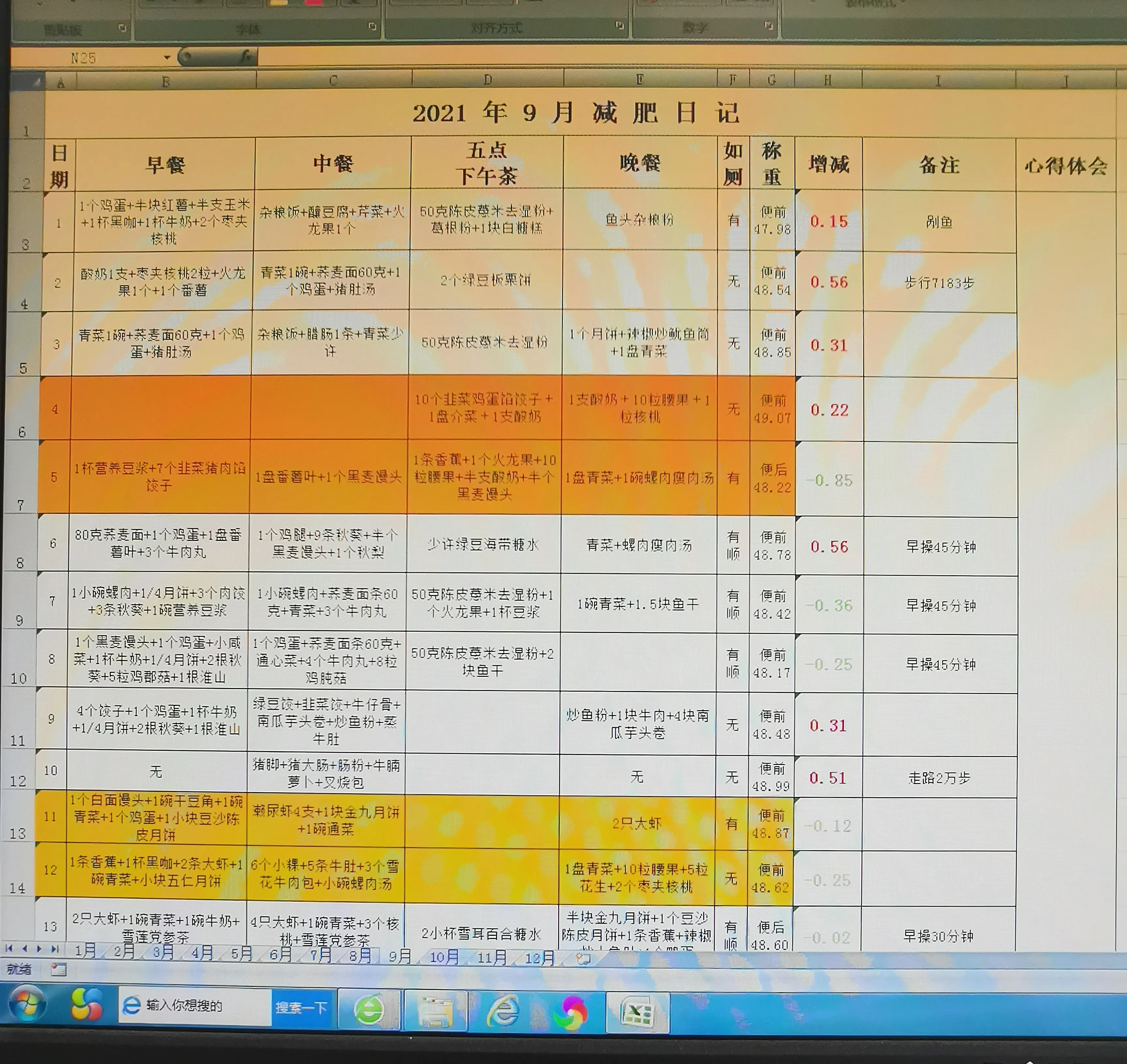Launch the green 360 browser taskbar icon
Image resolution: width=1127 pixels, height=1064 pixels.
coord(369,1010)
